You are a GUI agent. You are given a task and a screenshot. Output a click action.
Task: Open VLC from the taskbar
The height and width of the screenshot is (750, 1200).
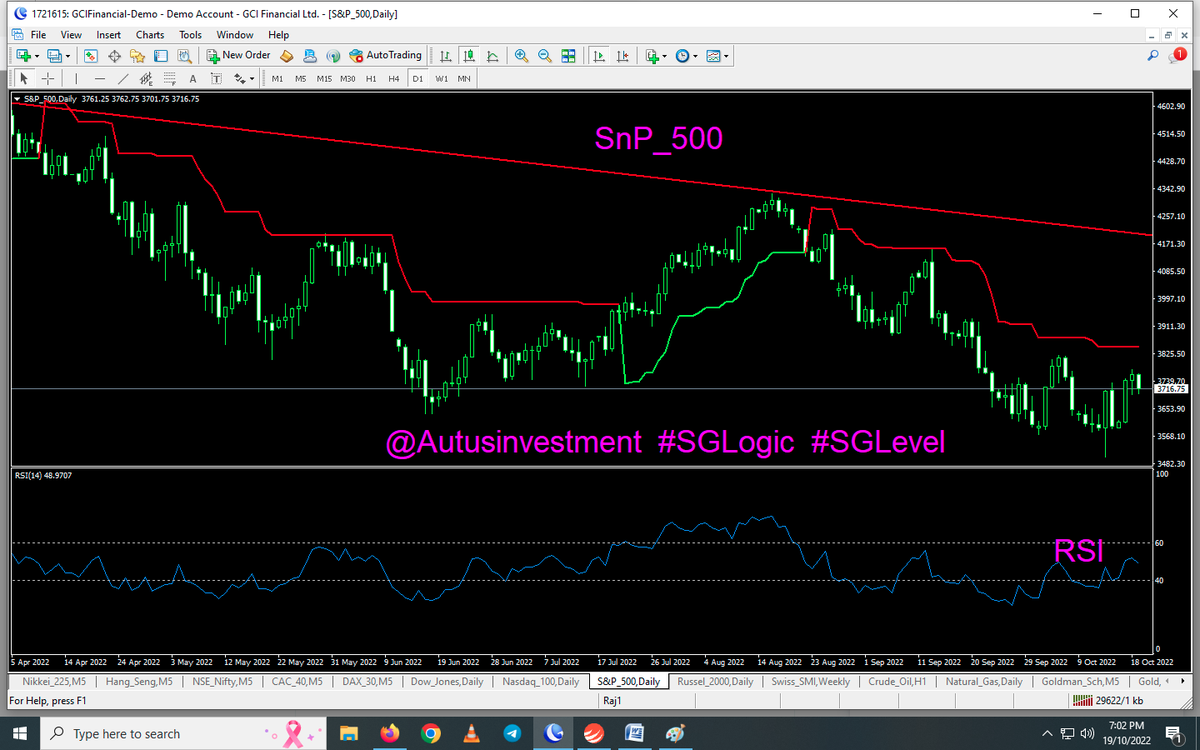click(x=471, y=734)
